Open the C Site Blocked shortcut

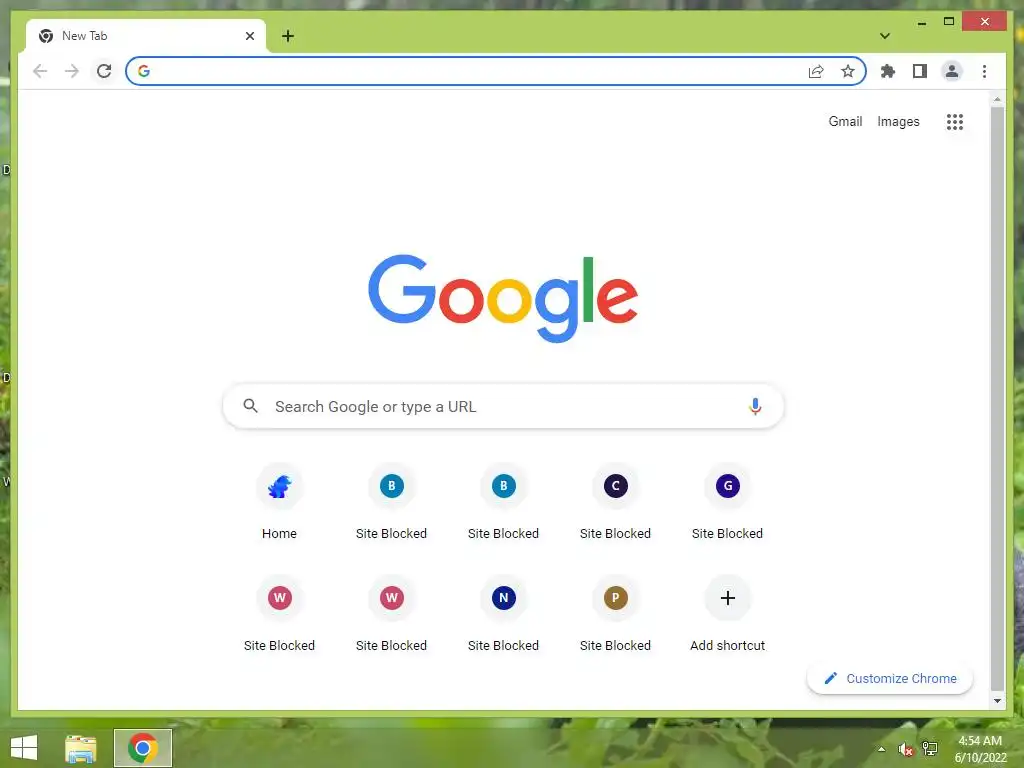(x=615, y=502)
